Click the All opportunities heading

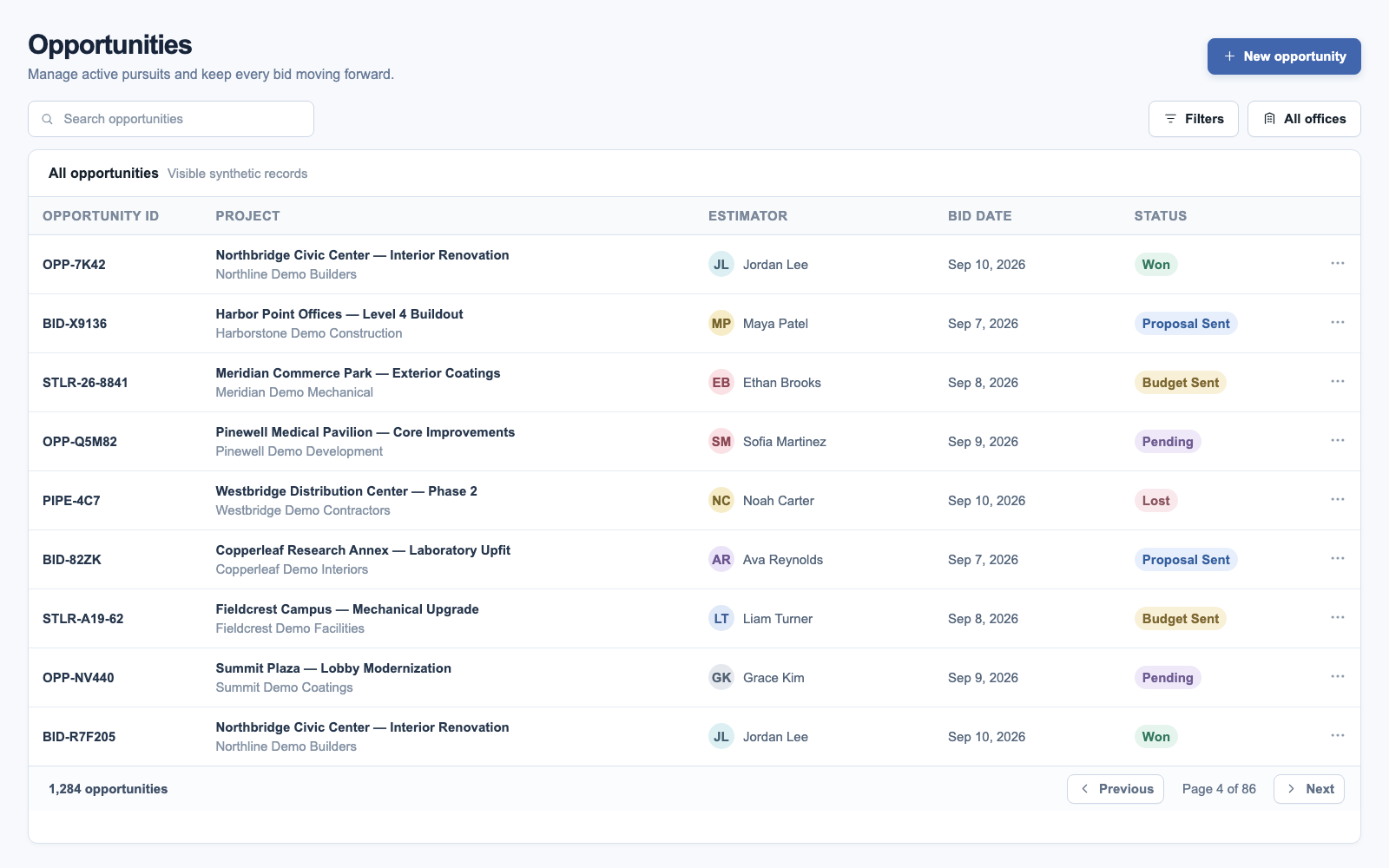coord(103,174)
